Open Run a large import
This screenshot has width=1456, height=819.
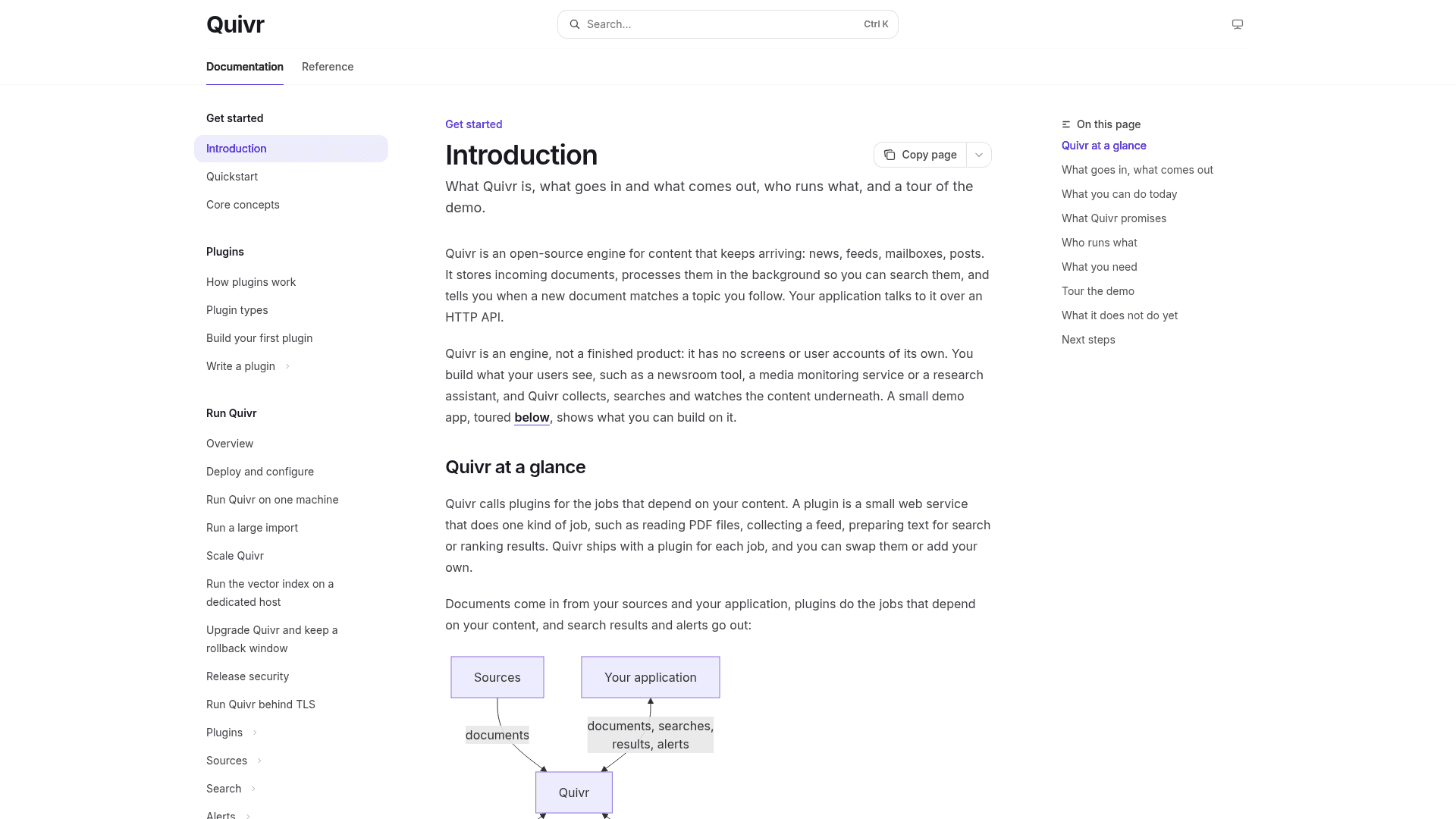click(291, 528)
